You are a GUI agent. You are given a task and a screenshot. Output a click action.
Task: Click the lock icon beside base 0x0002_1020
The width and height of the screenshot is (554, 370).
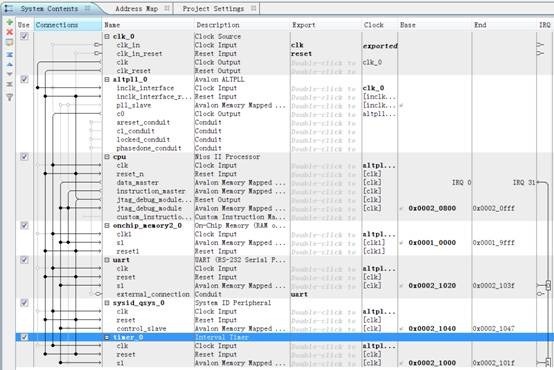coord(401,286)
